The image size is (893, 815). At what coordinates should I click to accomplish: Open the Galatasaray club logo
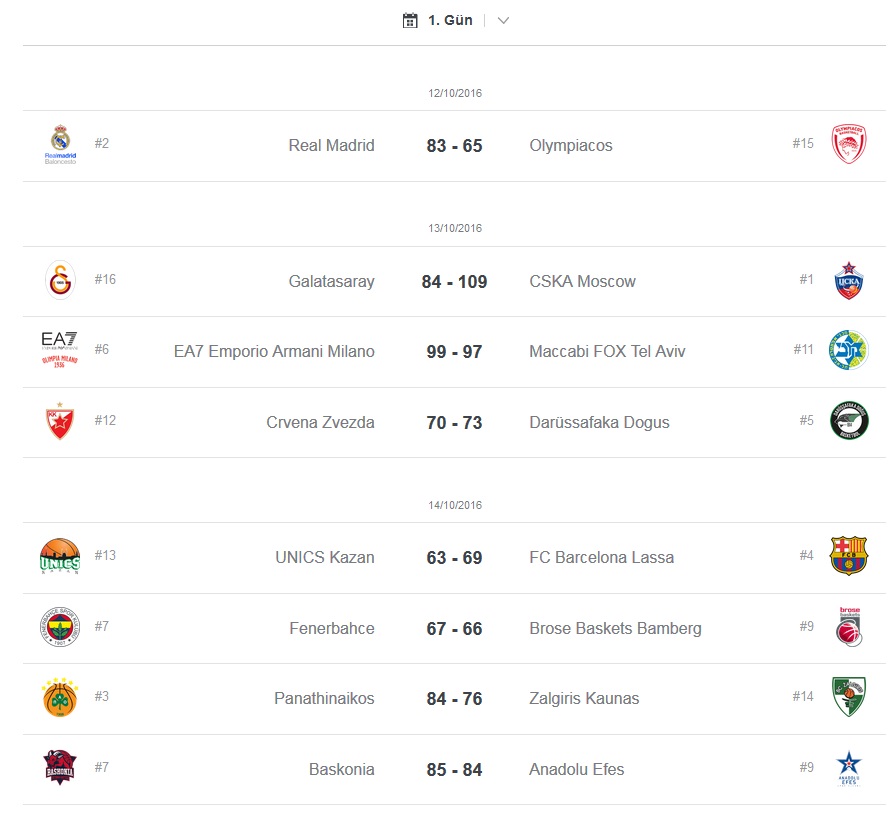[60, 280]
